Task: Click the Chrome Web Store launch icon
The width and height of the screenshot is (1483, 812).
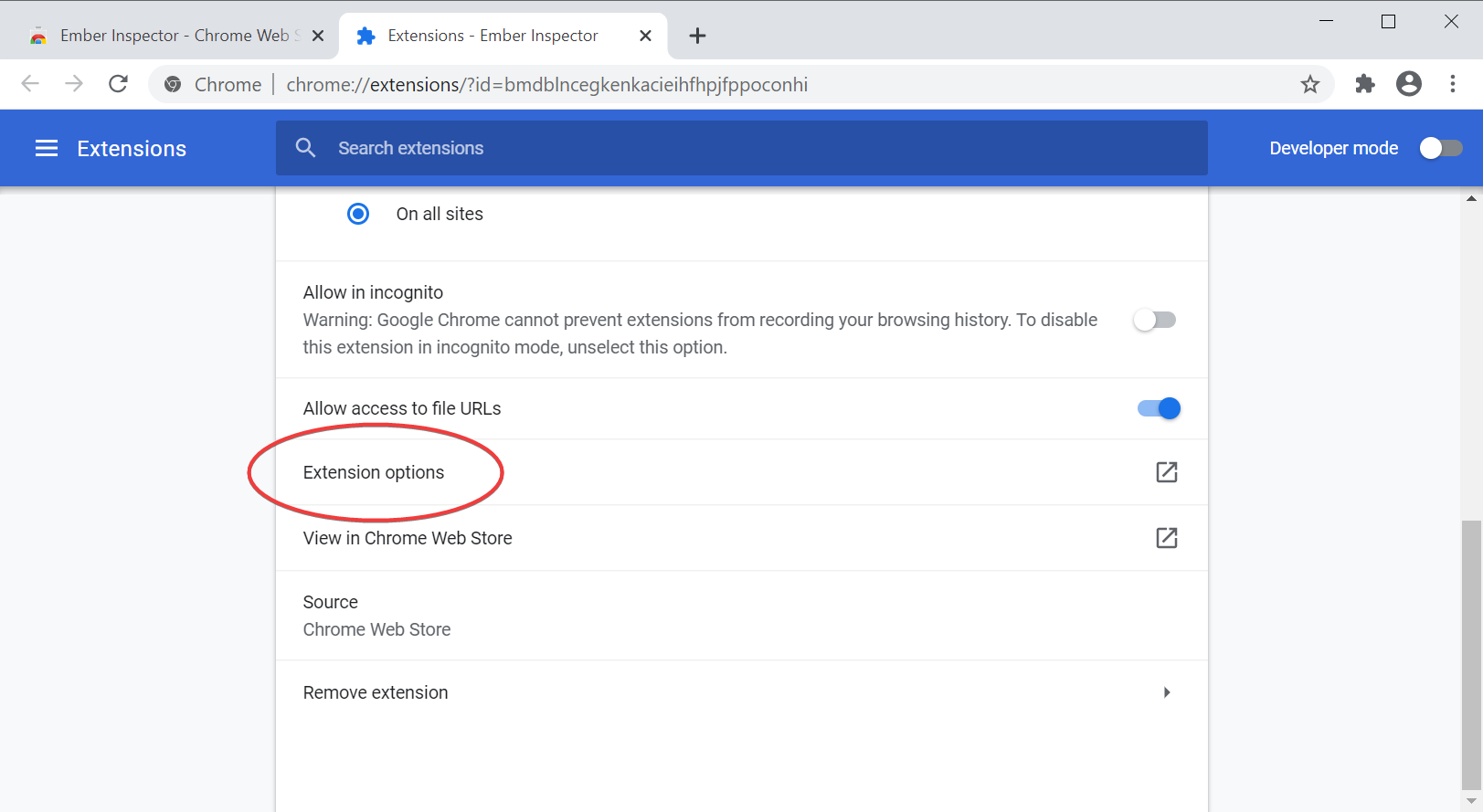Action: pos(1166,538)
